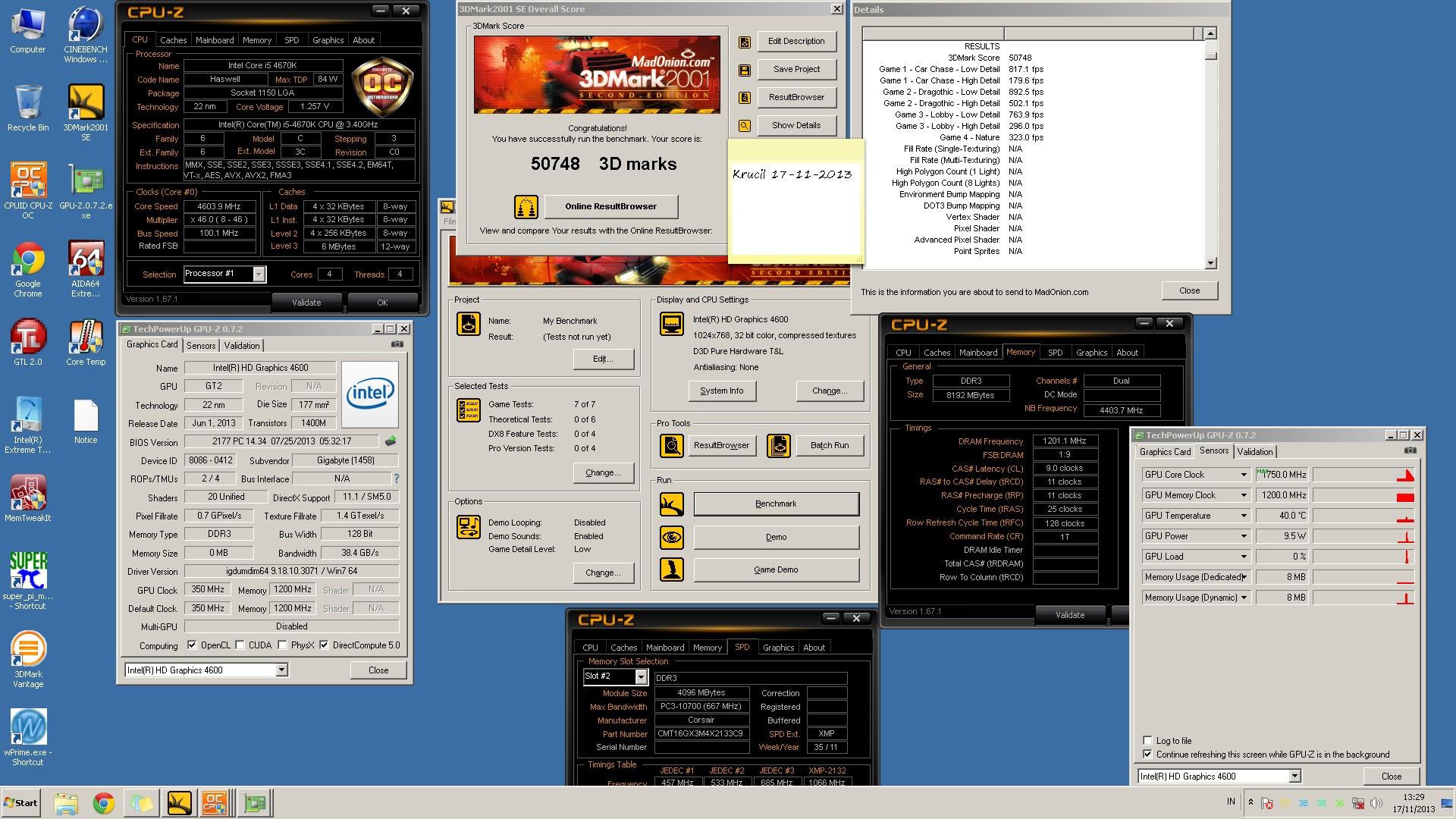The height and width of the screenshot is (819, 1456).
Task: Launch the CPUID CPU-Z OC desktop shortcut
Action: pos(28,190)
